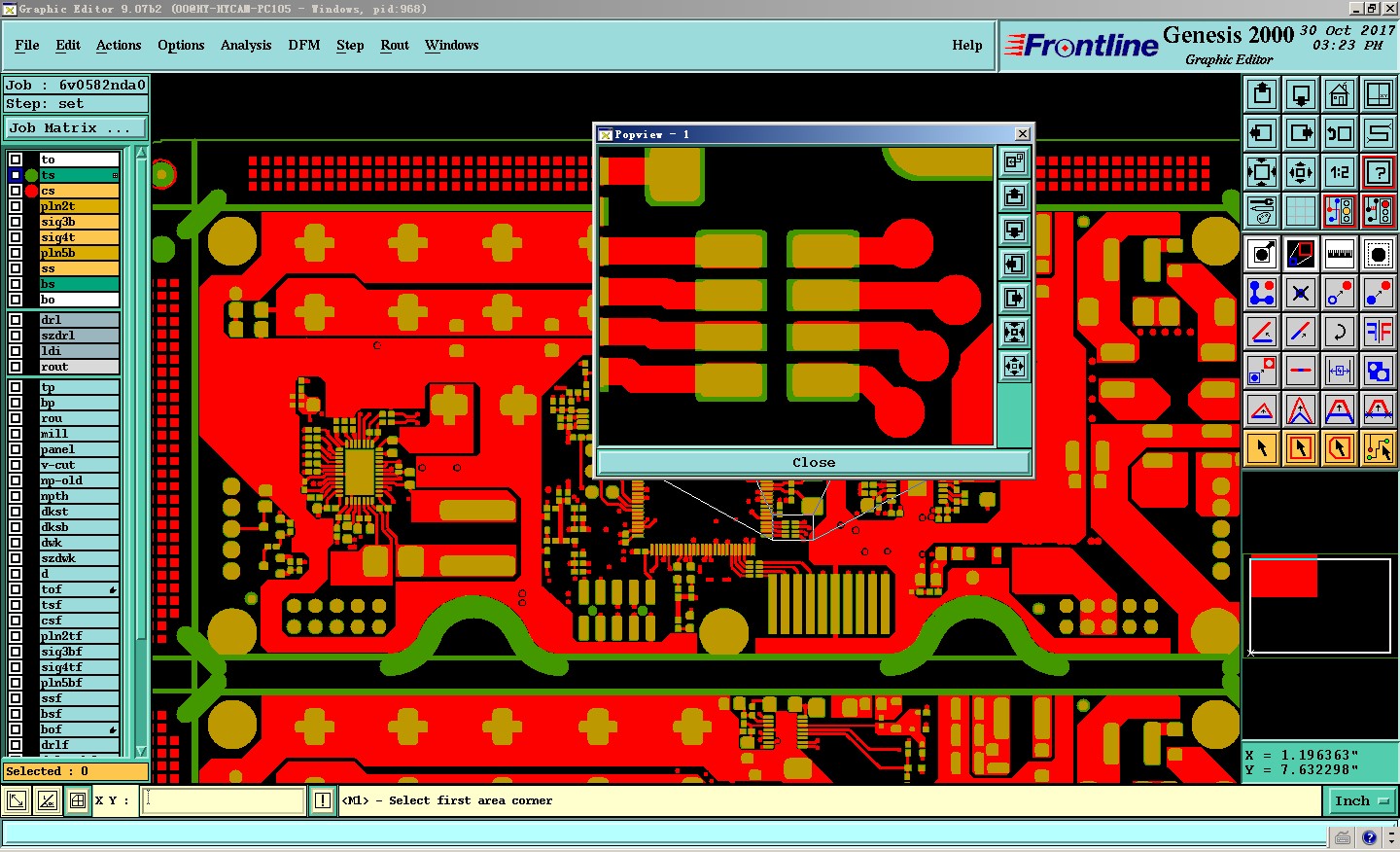Screen dimensions: 1400x852
Task: Toggle the checkbox for layer panel
Action: (x=16, y=449)
